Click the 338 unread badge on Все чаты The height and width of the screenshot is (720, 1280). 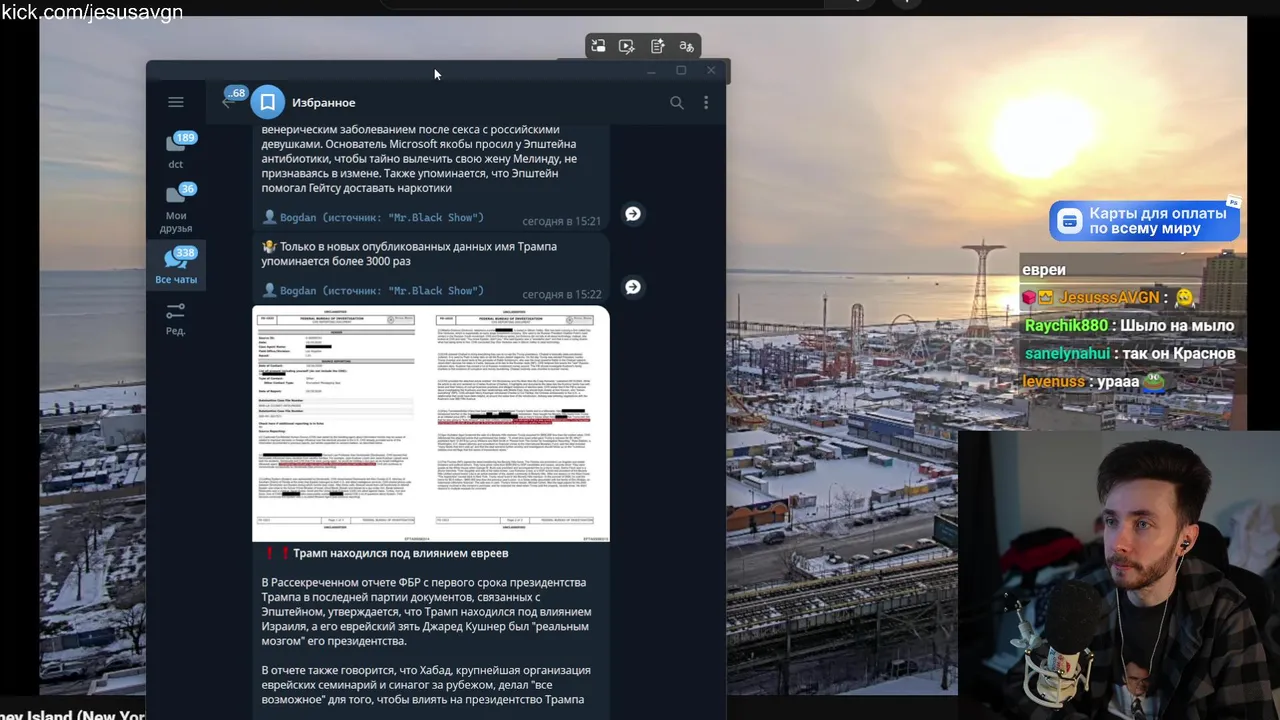pos(185,253)
